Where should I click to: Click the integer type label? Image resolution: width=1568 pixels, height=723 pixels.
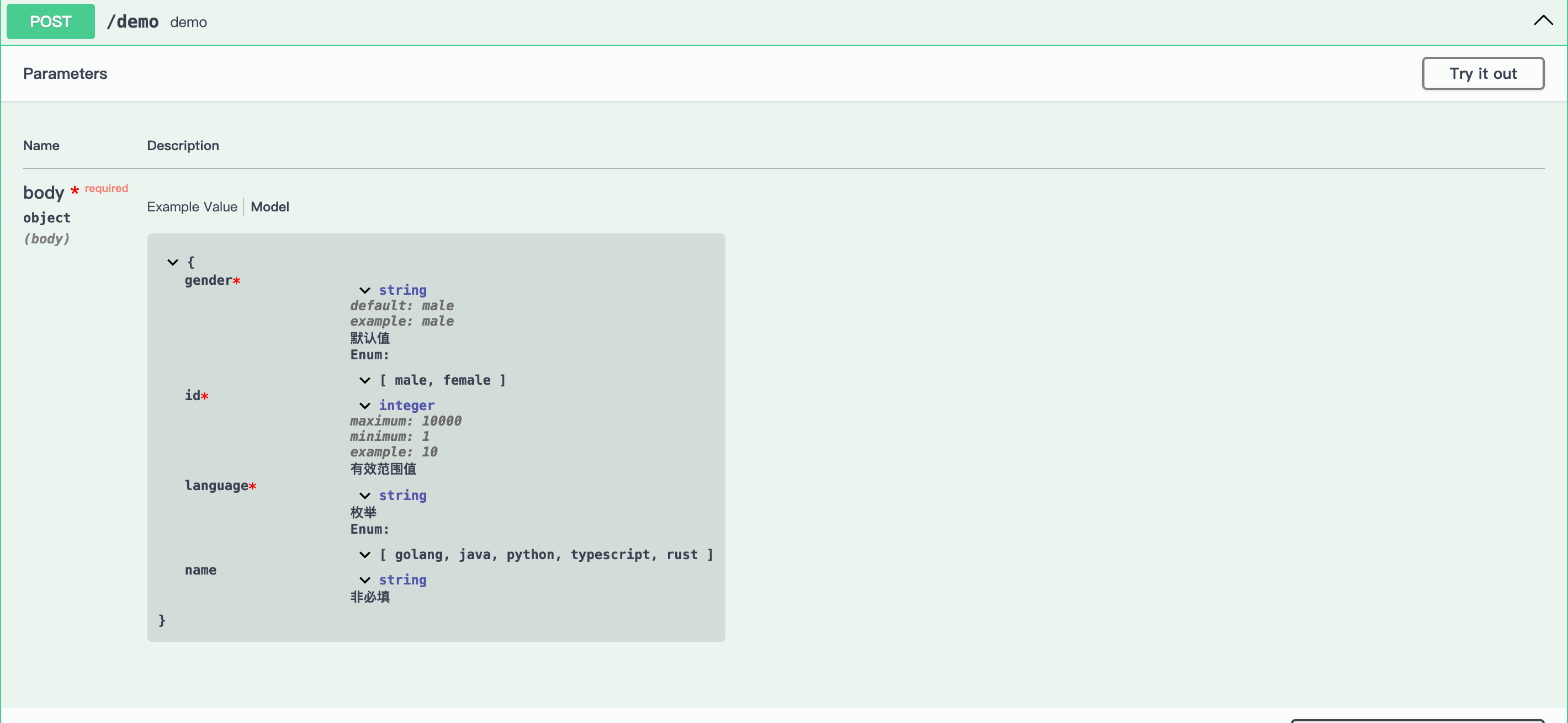(406, 405)
